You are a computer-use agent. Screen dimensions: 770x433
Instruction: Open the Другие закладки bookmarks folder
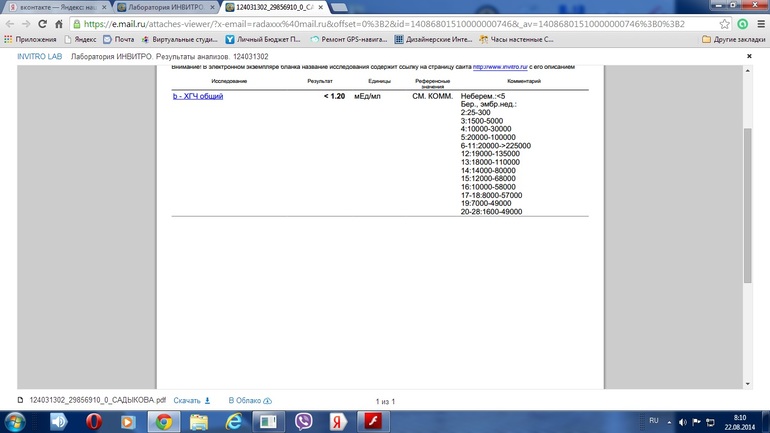[733, 40]
